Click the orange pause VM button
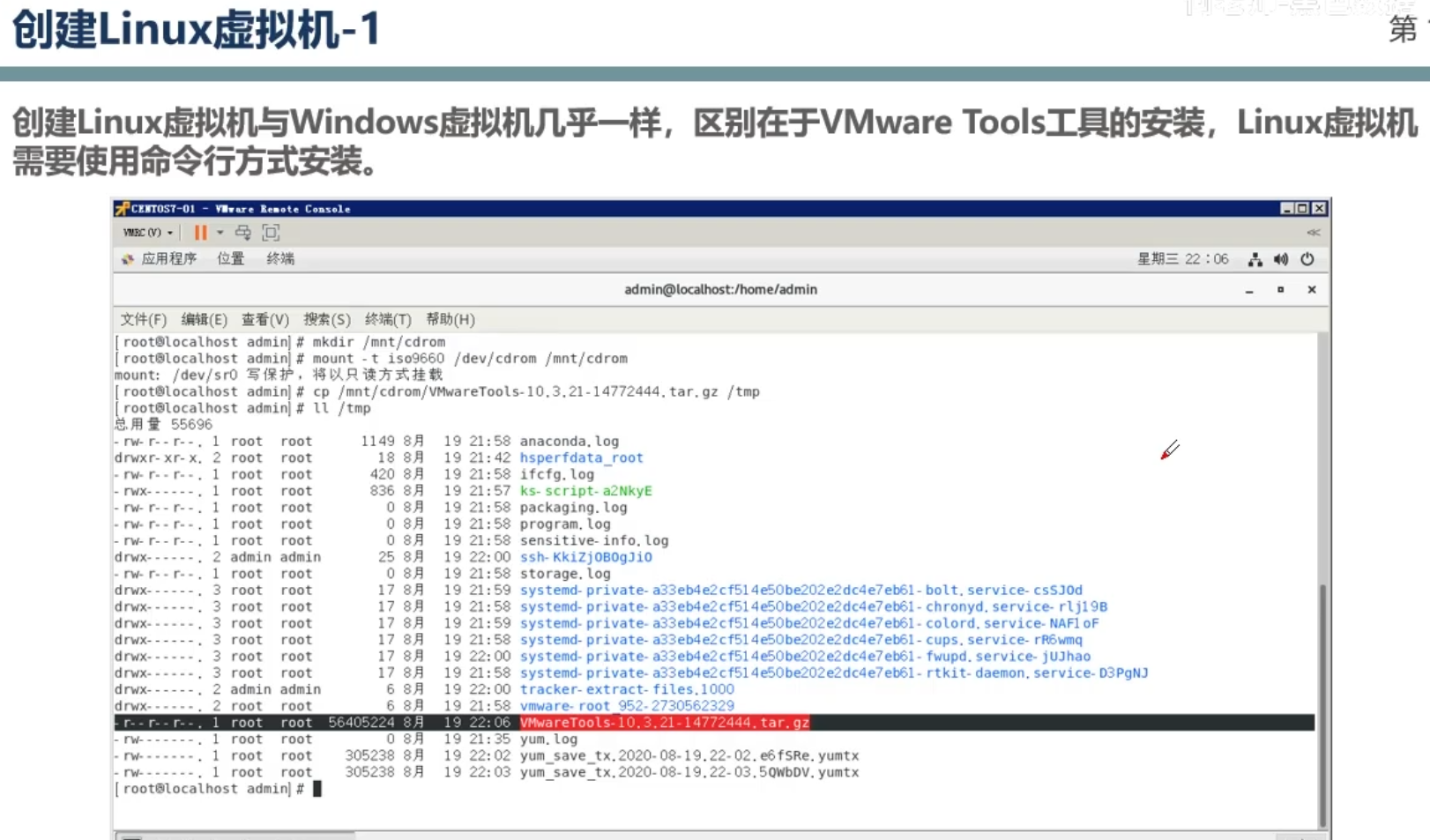Image resolution: width=1430 pixels, height=840 pixels. [x=200, y=233]
